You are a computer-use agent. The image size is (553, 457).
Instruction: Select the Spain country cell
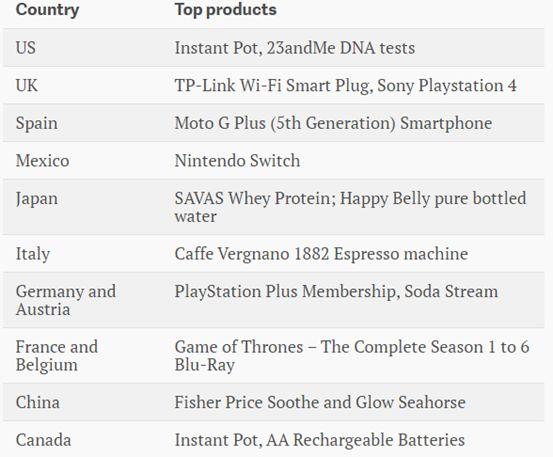[37, 123]
